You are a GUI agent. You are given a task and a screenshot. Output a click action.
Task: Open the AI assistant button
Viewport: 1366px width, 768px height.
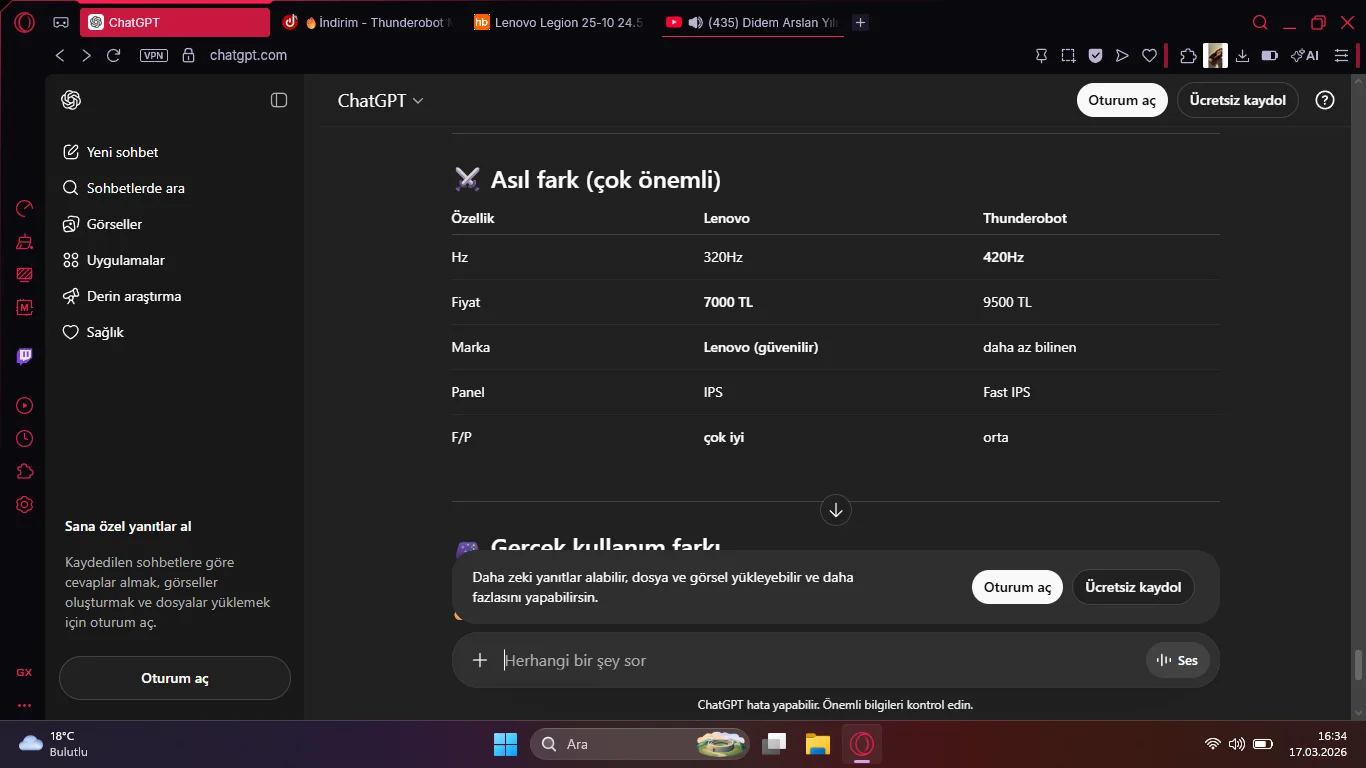tap(1304, 56)
